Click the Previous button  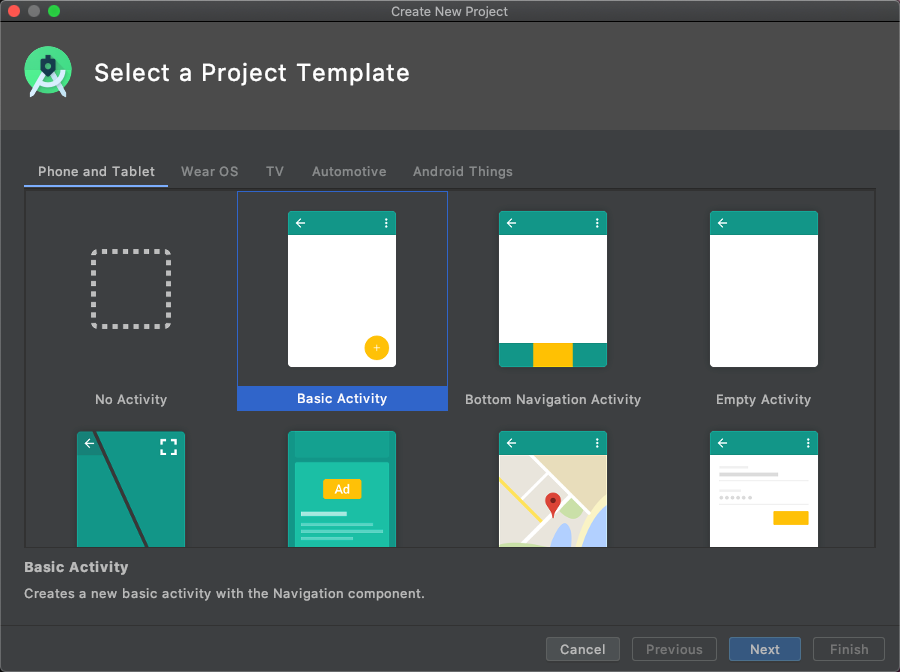[674, 649]
